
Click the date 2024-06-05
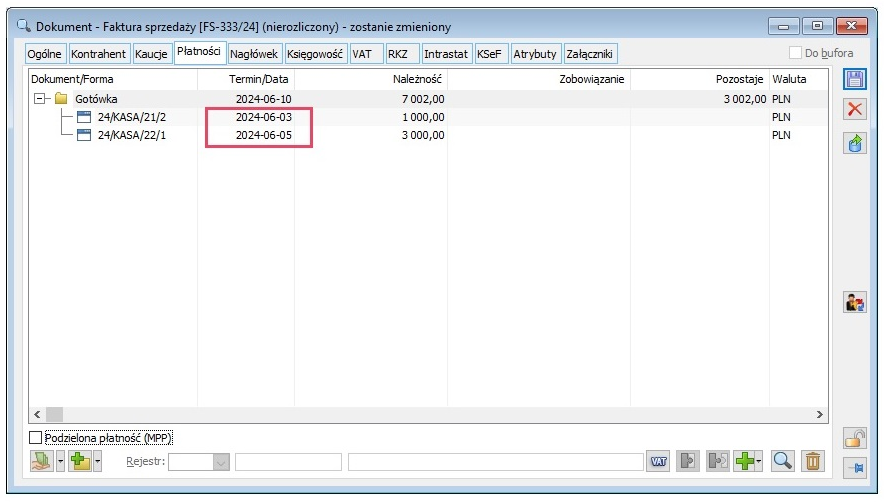(263, 135)
